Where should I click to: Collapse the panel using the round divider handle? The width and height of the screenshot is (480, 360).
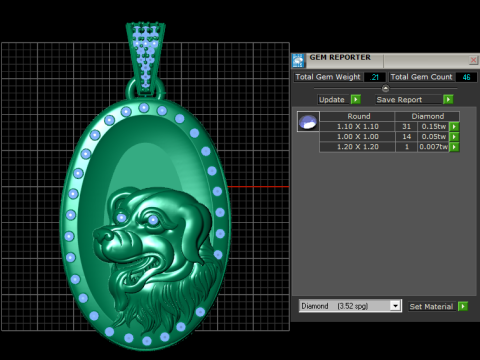coord(385,88)
